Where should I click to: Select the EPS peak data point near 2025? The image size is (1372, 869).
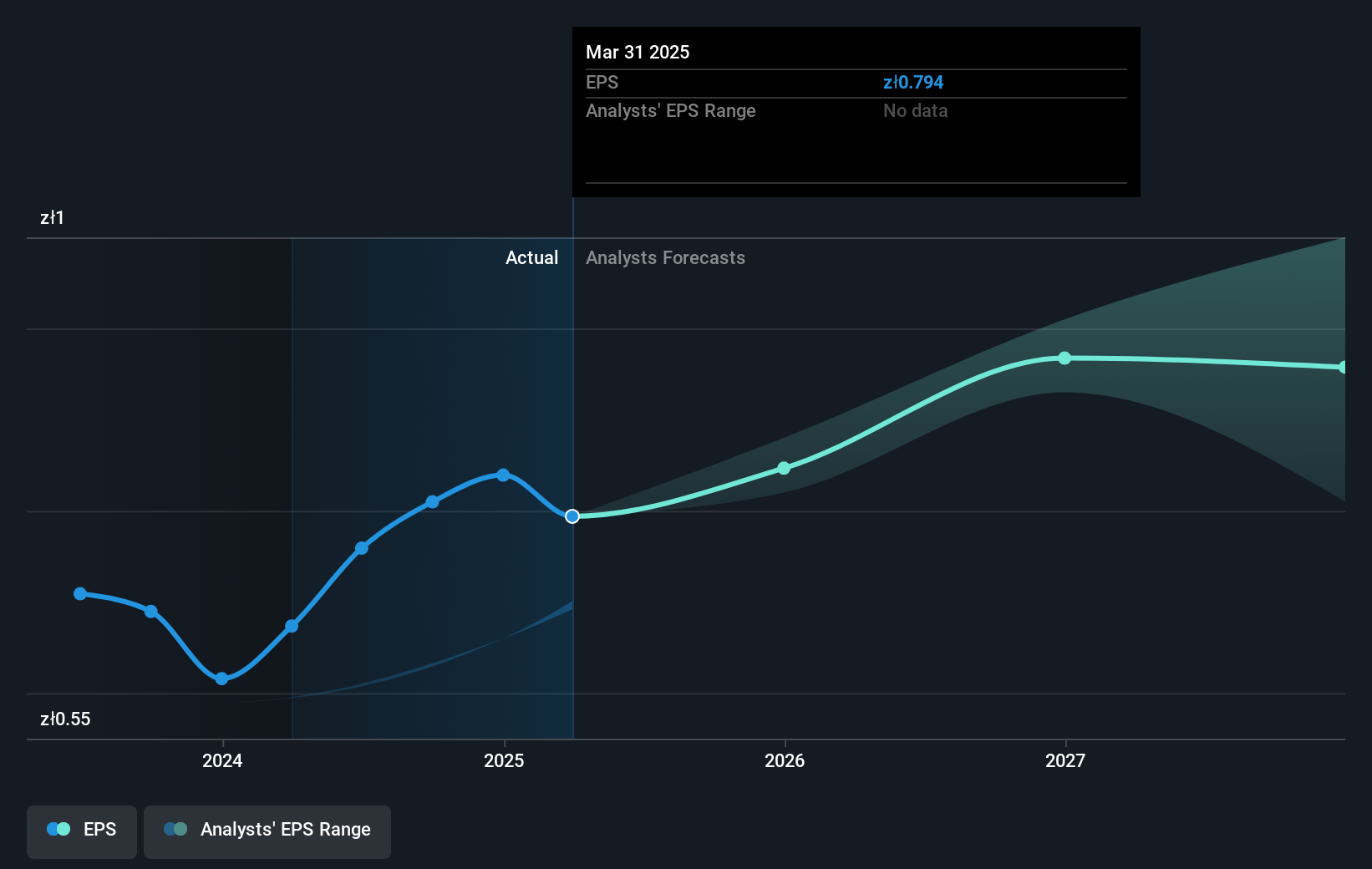point(503,475)
